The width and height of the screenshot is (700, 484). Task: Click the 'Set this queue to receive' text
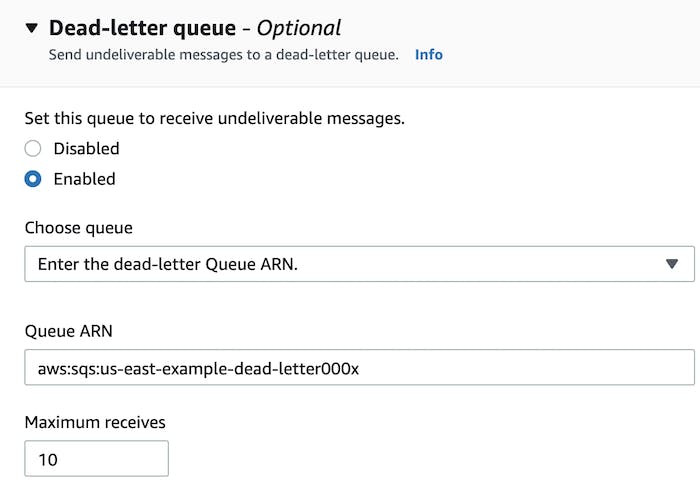(214, 118)
